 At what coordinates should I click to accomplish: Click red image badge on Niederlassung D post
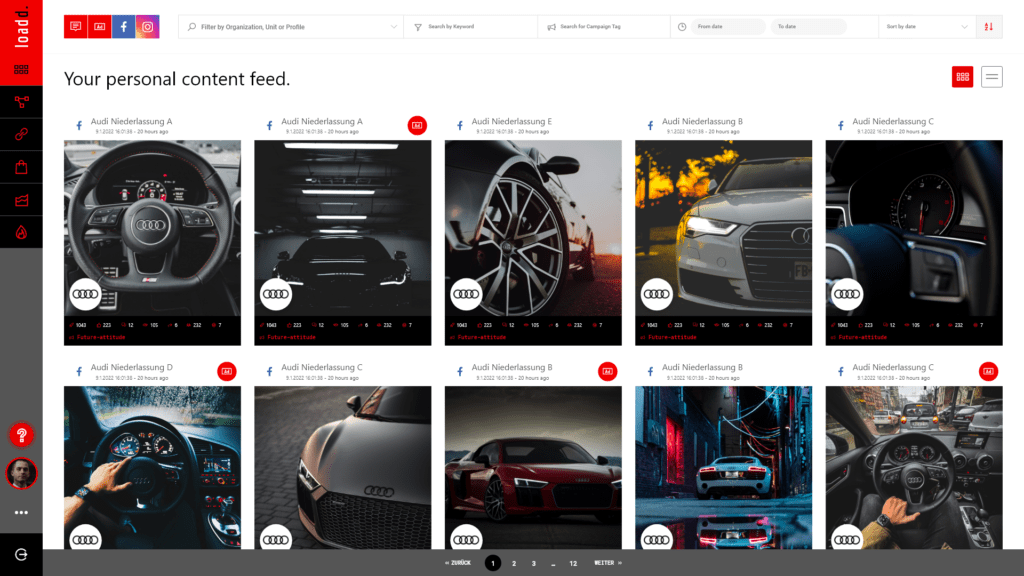[227, 372]
